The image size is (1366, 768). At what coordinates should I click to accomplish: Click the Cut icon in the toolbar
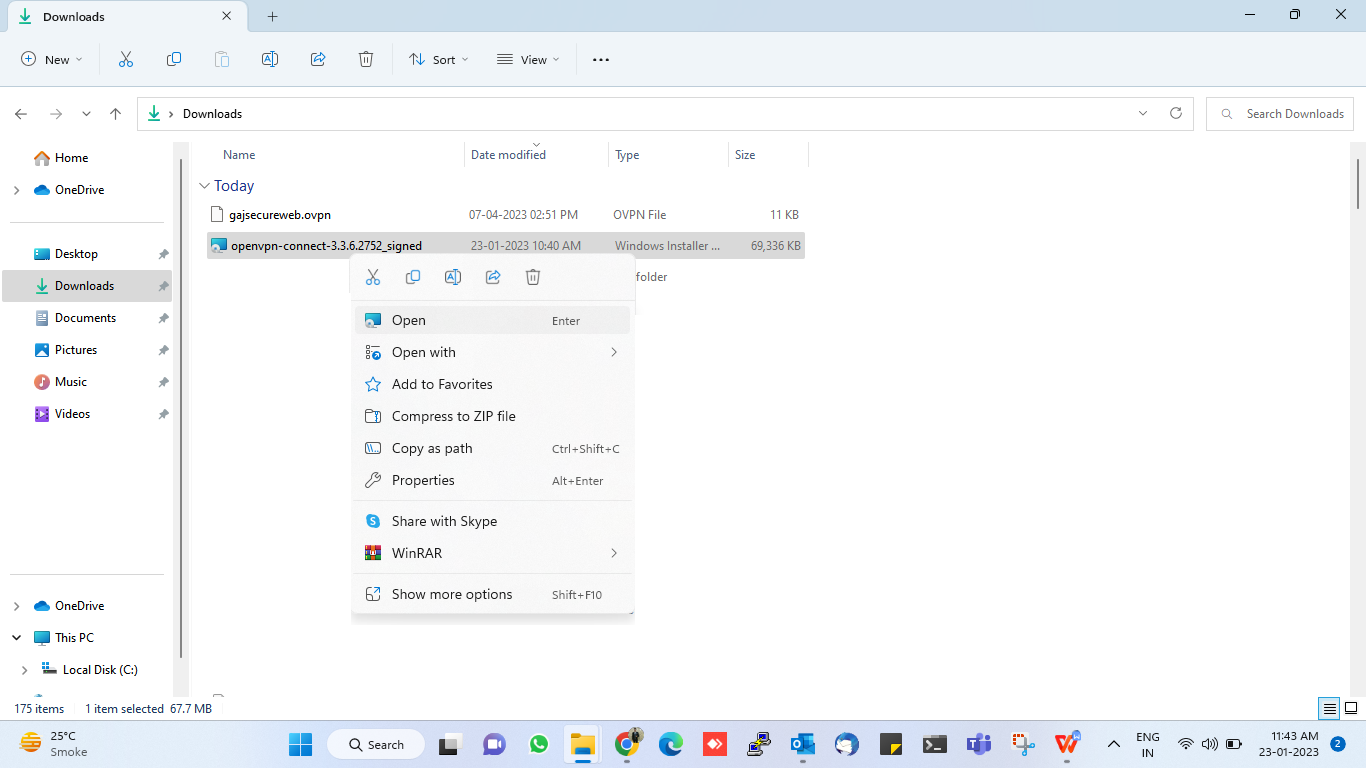pos(126,60)
